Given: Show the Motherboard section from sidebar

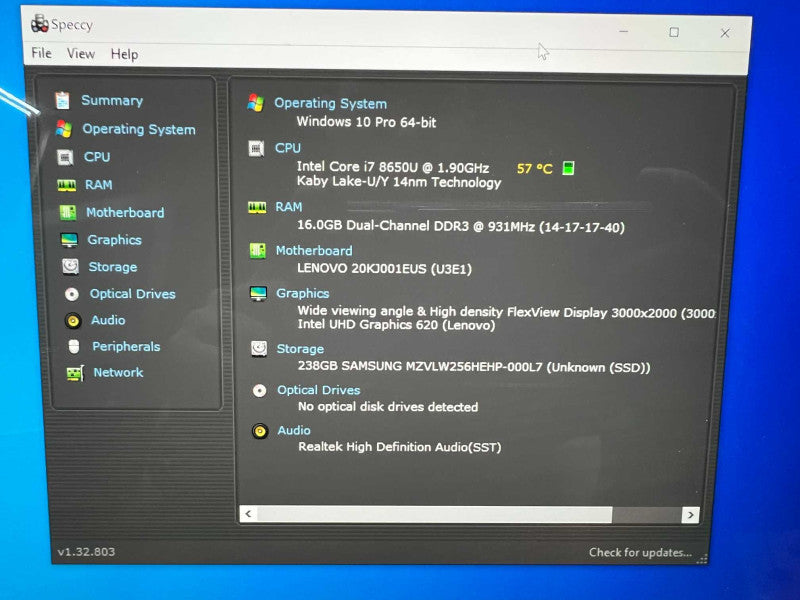Looking at the screenshot, I should (125, 212).
